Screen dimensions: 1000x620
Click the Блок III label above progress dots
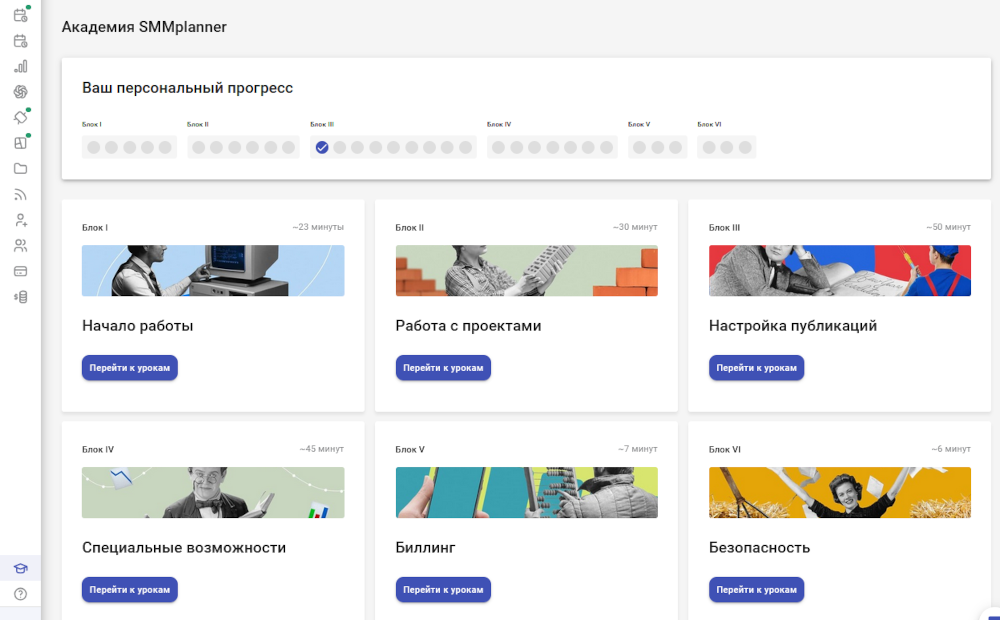pos(322,124)
